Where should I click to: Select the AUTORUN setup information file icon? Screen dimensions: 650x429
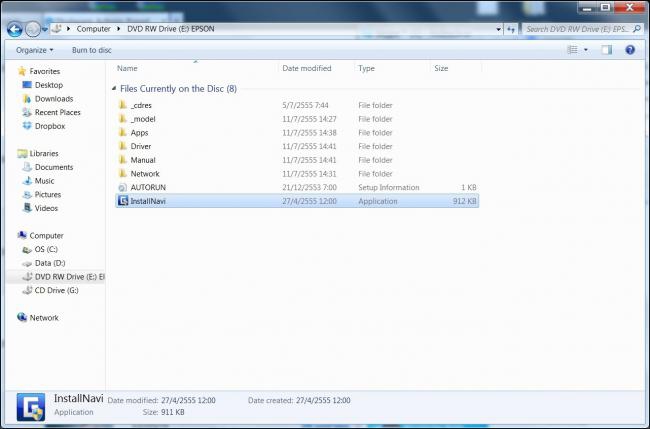(123, 187)
